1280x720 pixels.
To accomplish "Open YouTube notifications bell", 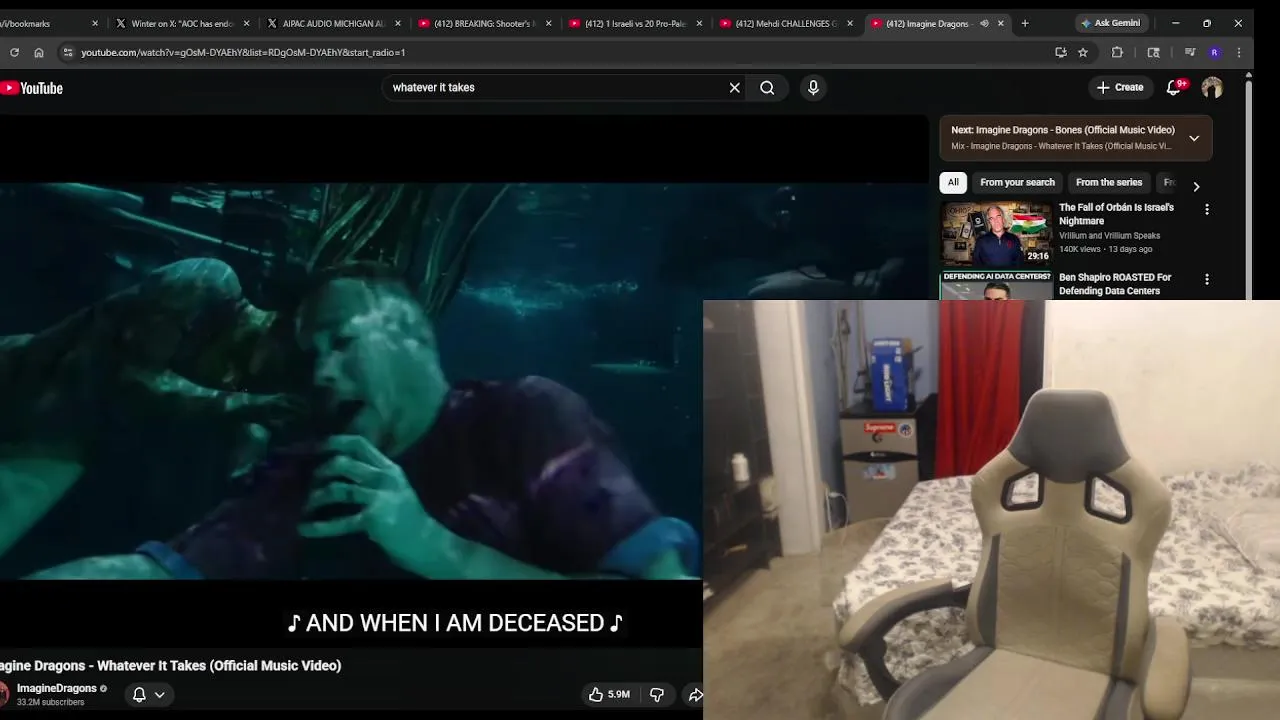I will (x=1174, y=88).
